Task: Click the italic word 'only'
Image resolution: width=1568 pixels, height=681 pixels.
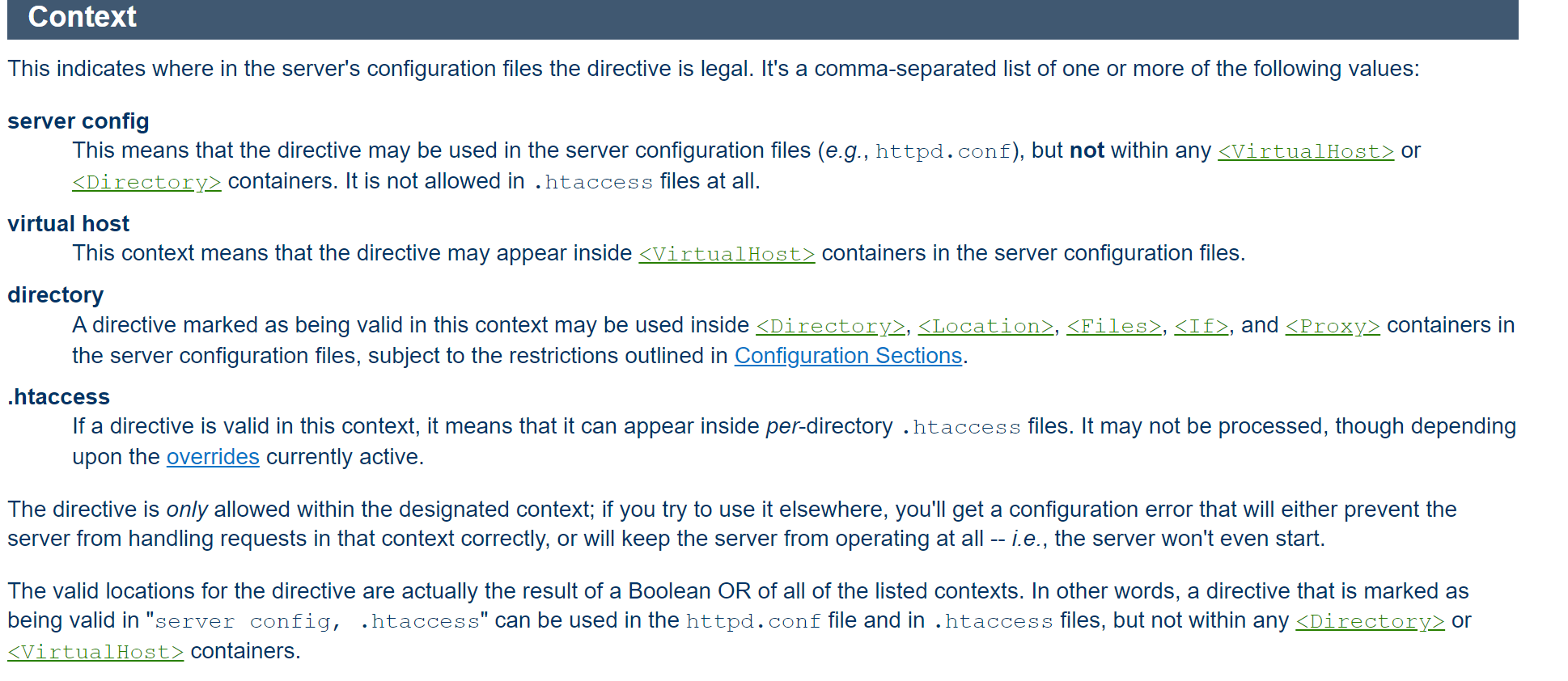Action: point(187,510)
